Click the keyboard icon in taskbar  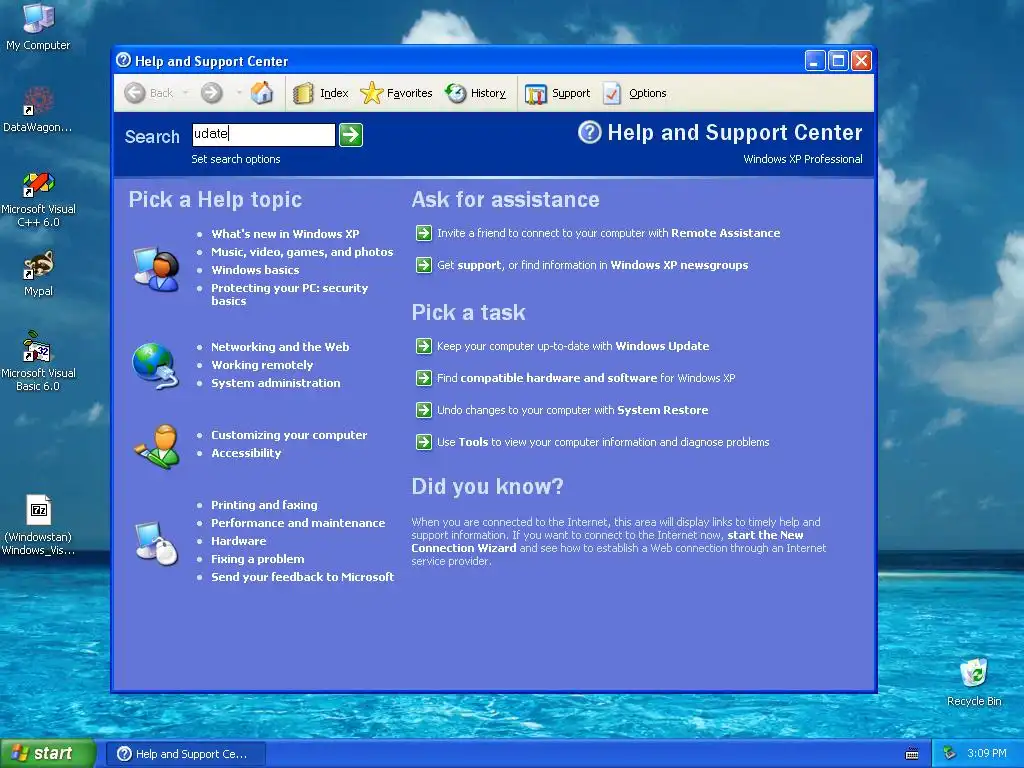[912, 754]
